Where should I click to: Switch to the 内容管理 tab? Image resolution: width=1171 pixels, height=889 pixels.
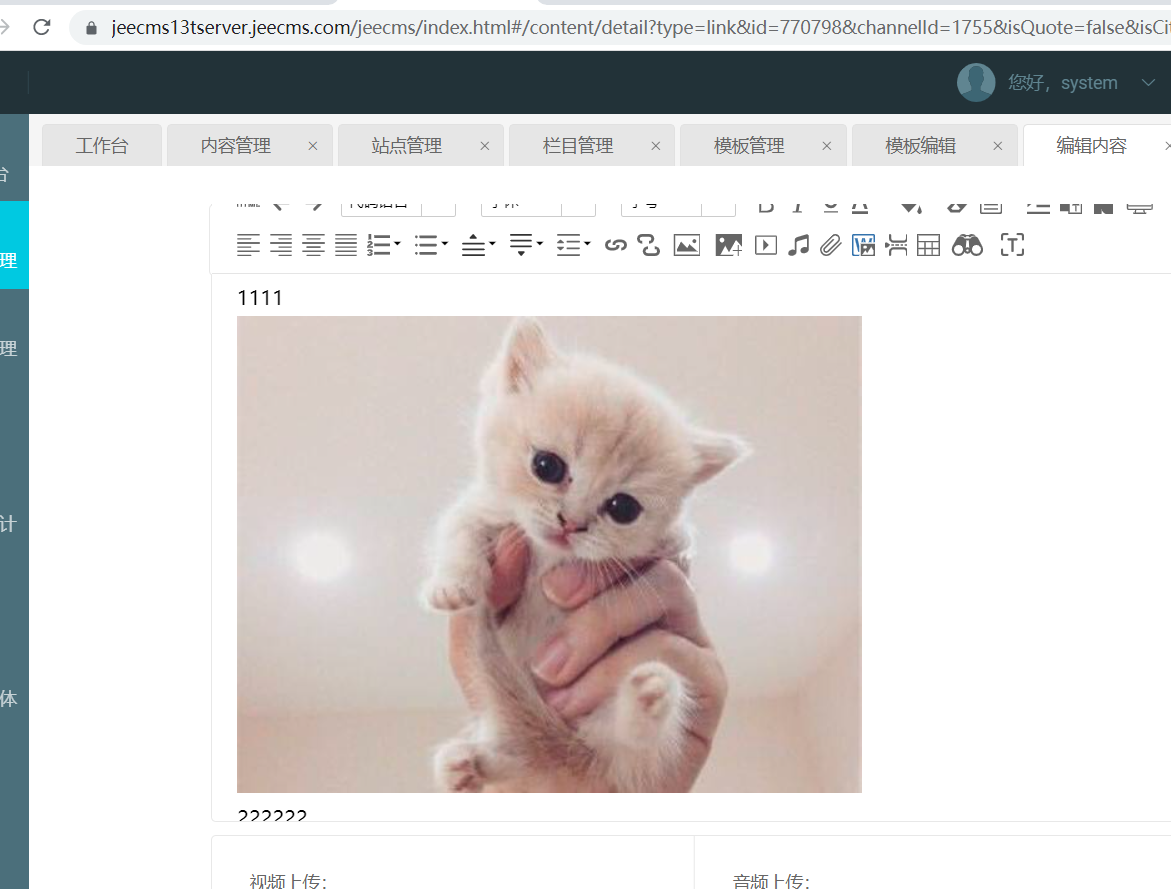pyautogui.click(x=236, y=146)
